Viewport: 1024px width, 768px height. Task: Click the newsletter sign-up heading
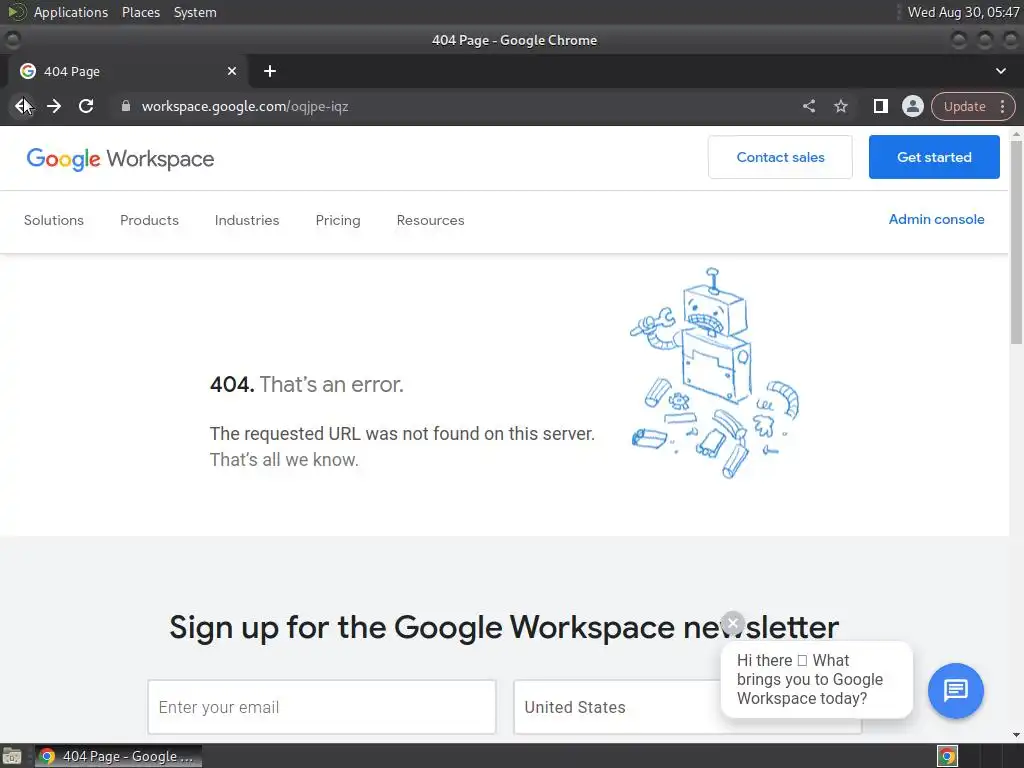click(504, 627)
